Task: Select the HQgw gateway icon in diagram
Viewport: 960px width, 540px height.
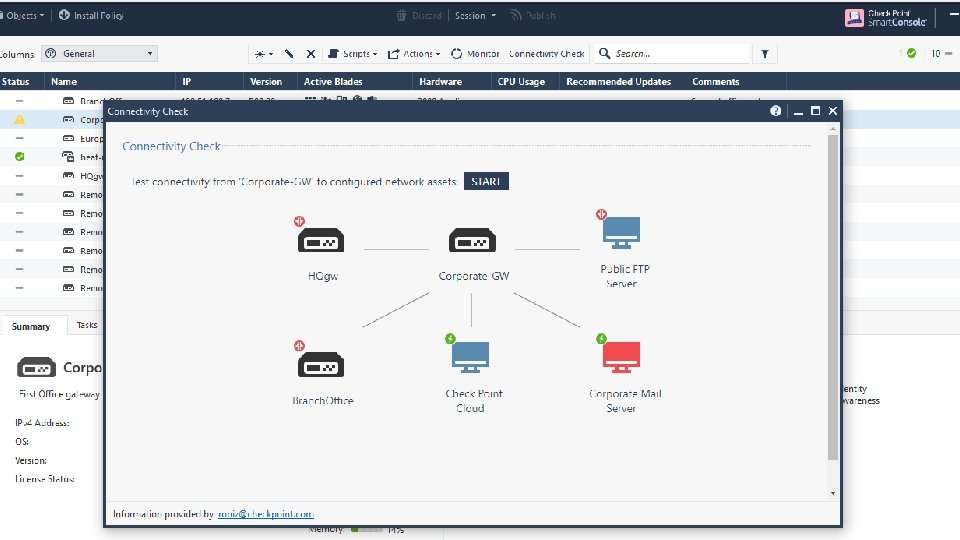Action: (x=321, y=240)
